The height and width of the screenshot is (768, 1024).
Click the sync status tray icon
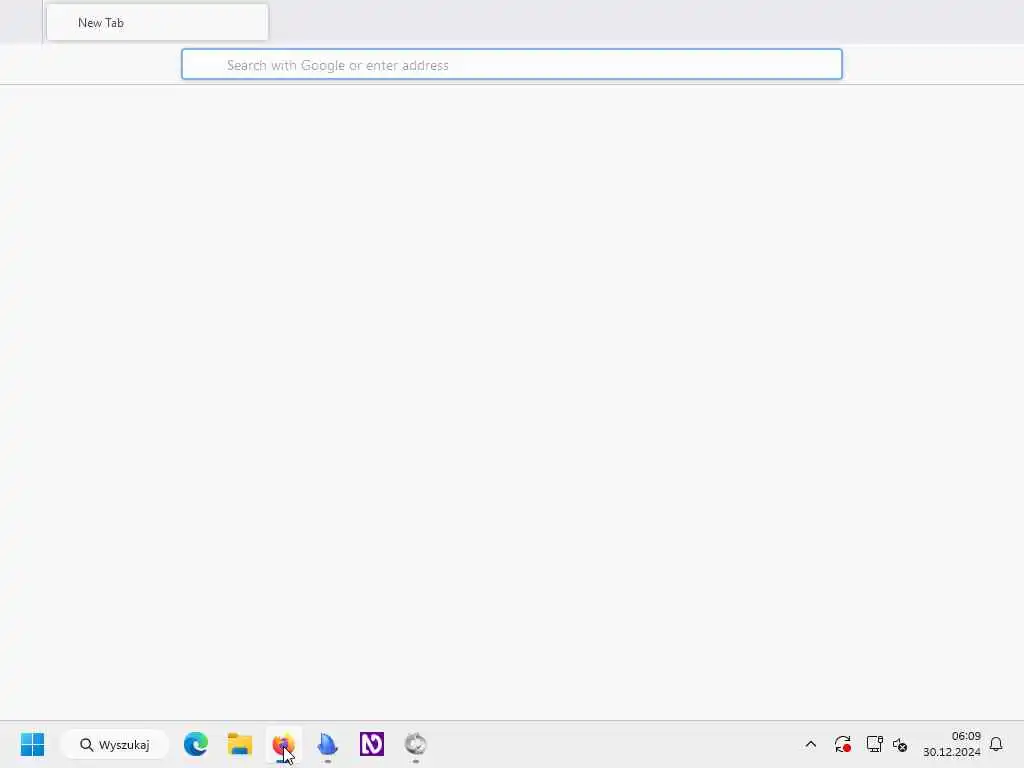pos(842,744)
